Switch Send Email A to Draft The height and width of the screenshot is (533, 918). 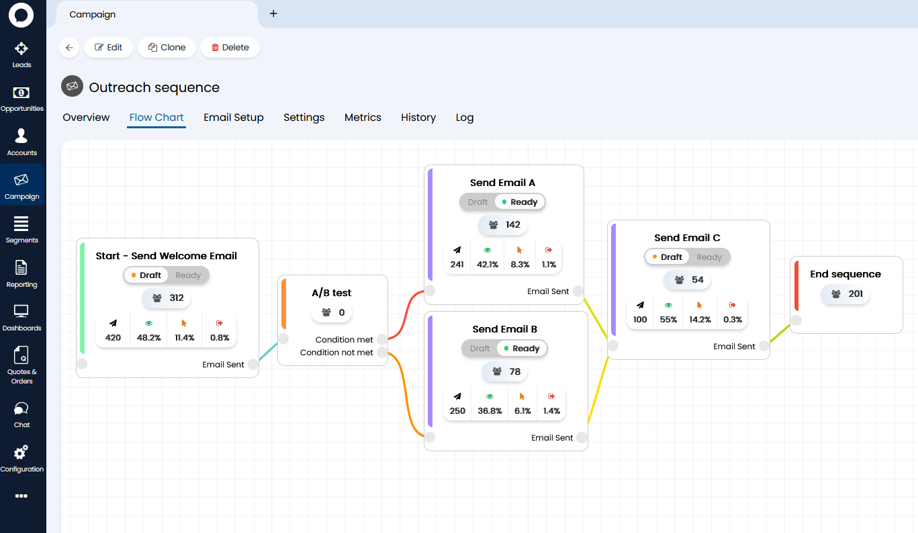478,202
